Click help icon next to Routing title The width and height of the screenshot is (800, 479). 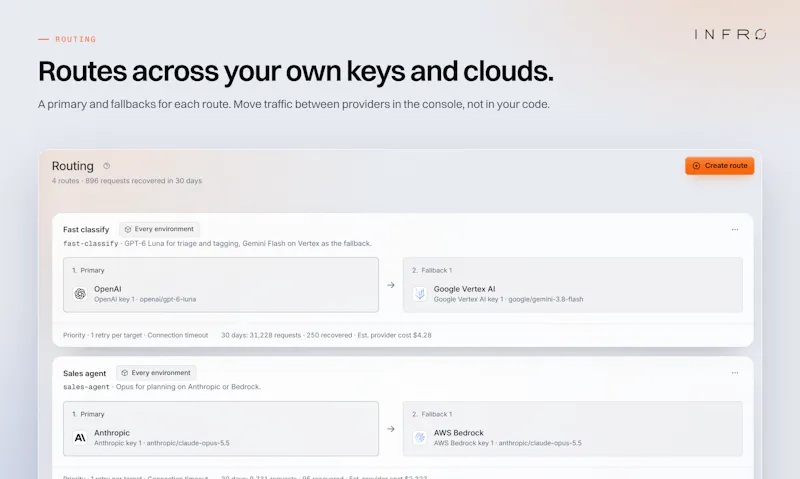107,166
